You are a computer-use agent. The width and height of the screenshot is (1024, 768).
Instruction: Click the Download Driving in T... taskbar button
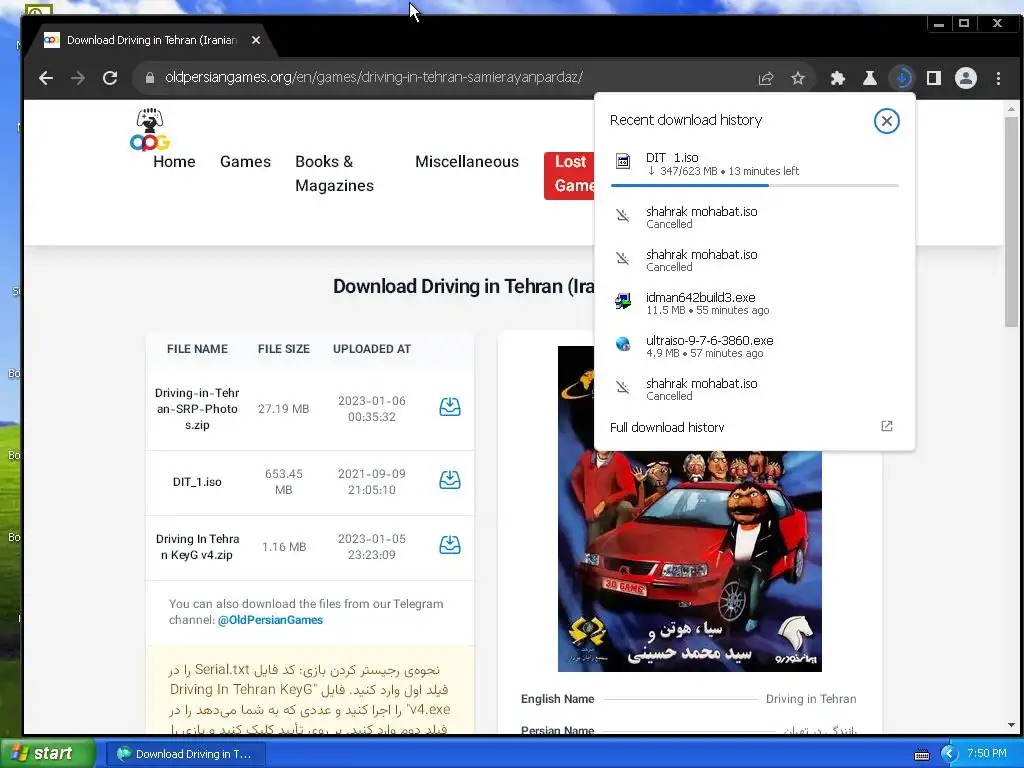click(185, 754)
